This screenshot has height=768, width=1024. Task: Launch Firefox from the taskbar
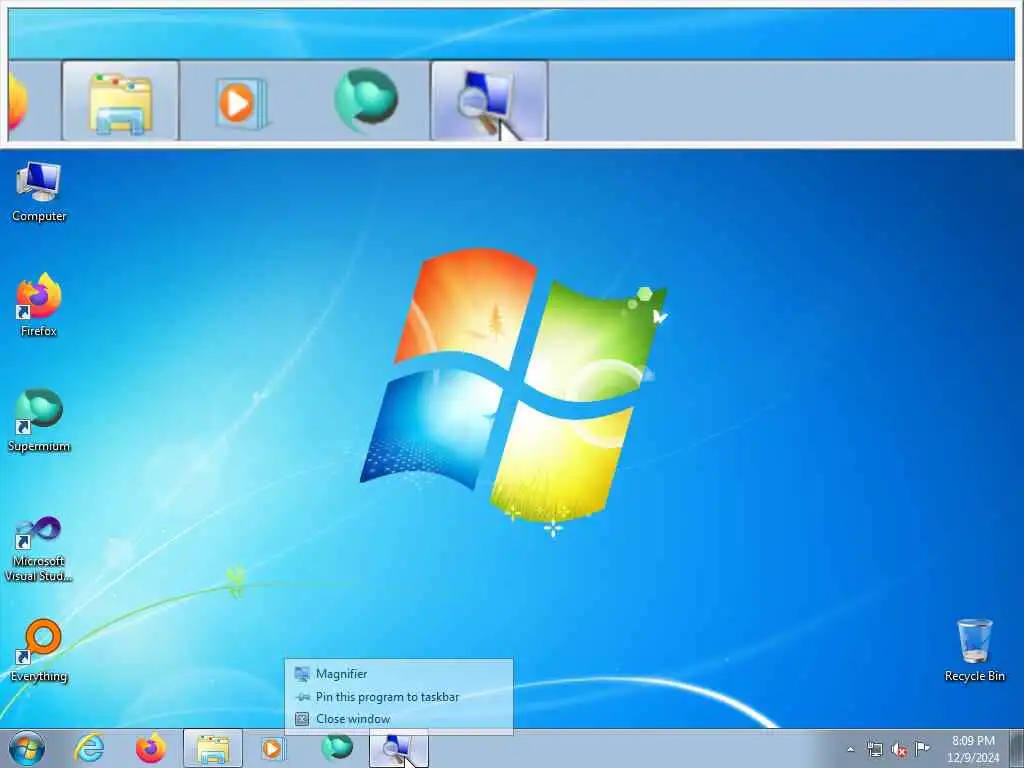pyautogui.click(x=150, y=748)
